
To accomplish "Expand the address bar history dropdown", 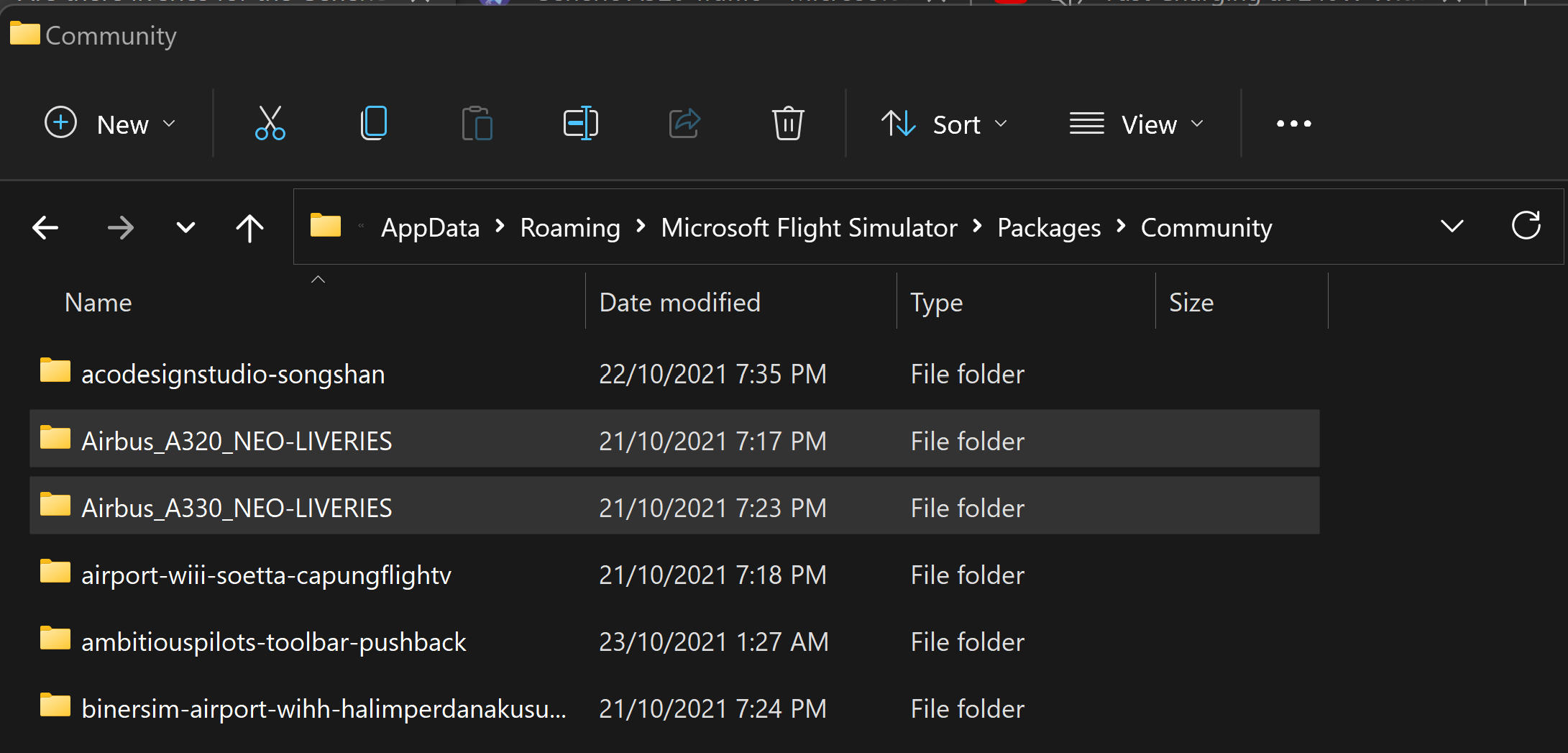I will pos(1452,227).
